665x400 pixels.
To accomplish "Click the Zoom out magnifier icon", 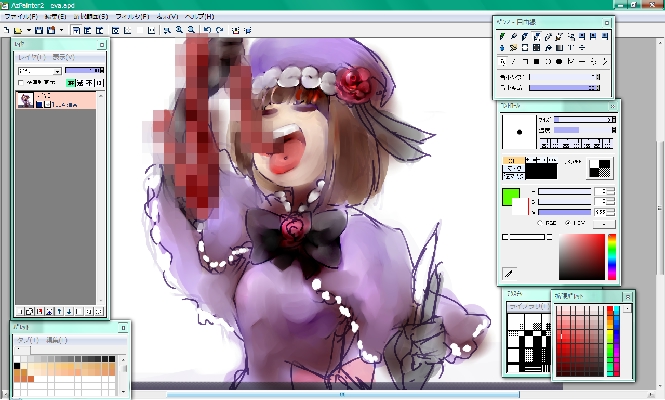I will pos(191,30).
